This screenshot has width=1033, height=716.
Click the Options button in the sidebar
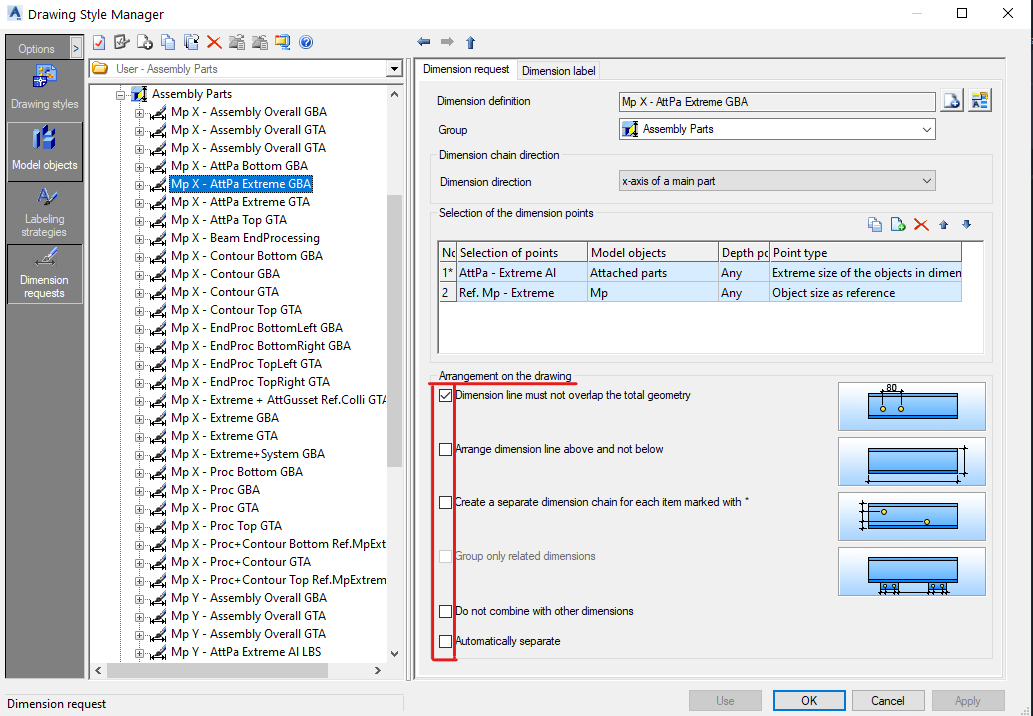pyautogui.click(x=37, y=48)
